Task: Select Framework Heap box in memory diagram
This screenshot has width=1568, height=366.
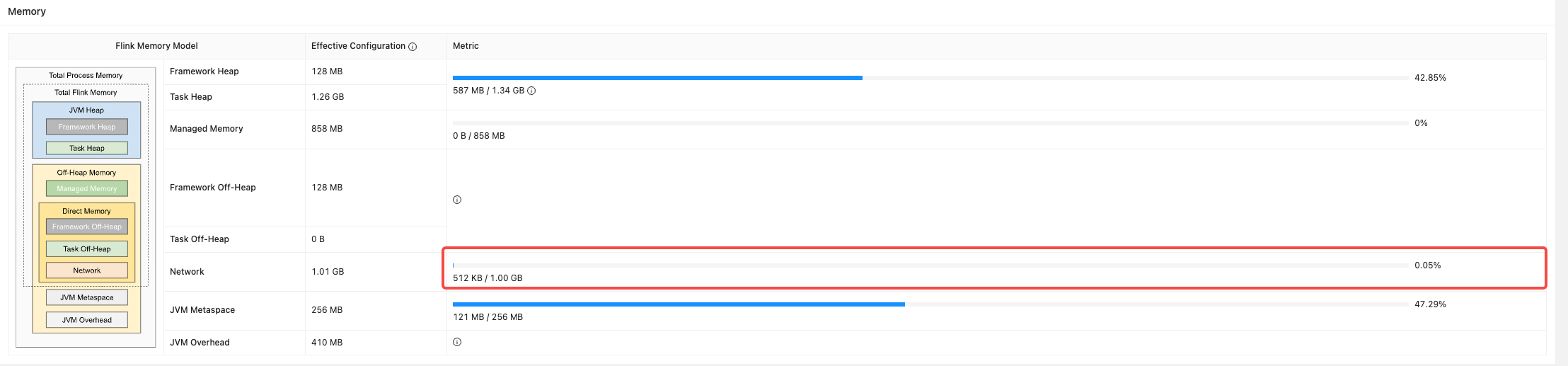Action: click(87, 127)
